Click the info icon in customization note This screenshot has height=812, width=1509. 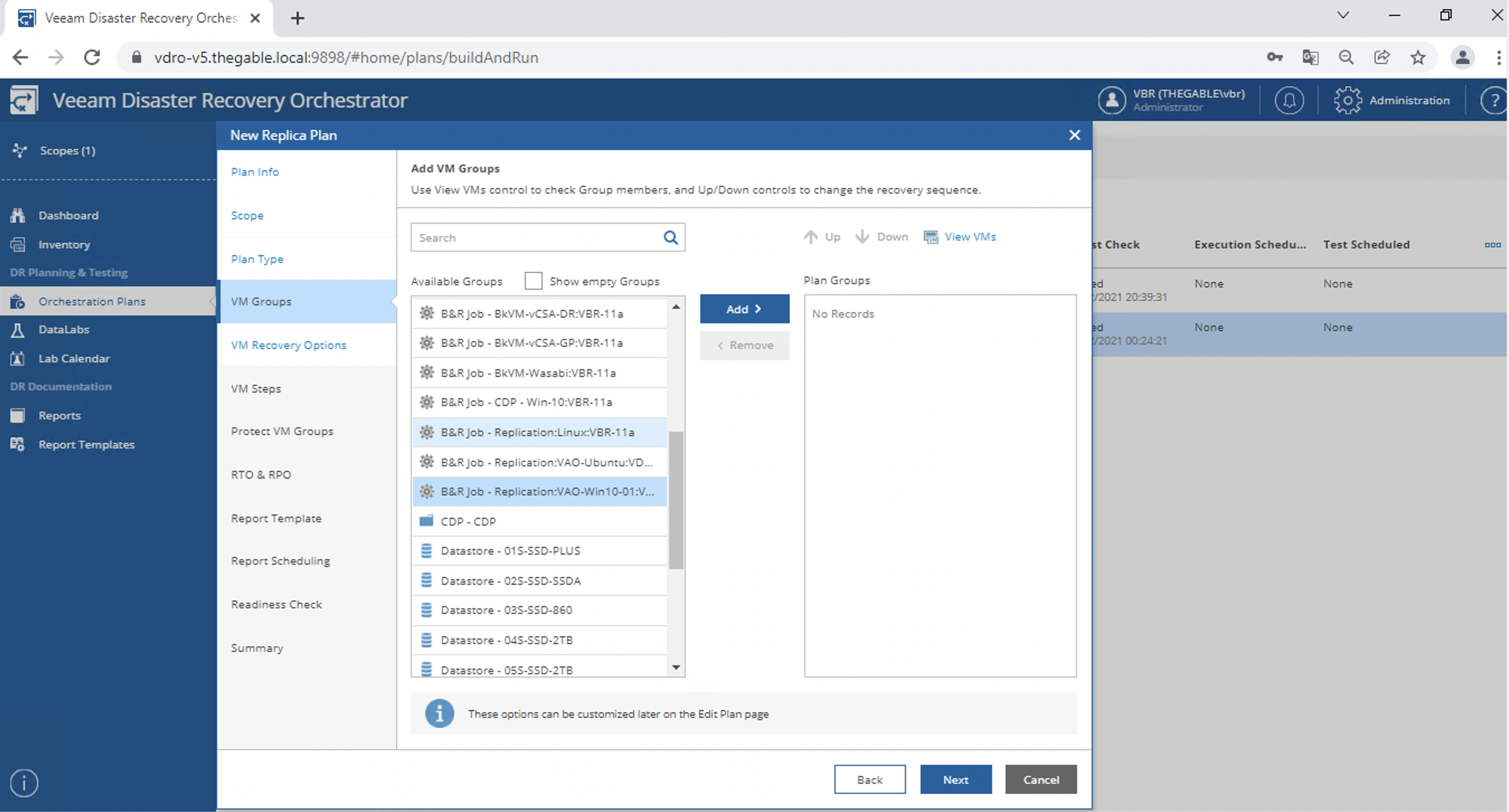click(440, 714)
